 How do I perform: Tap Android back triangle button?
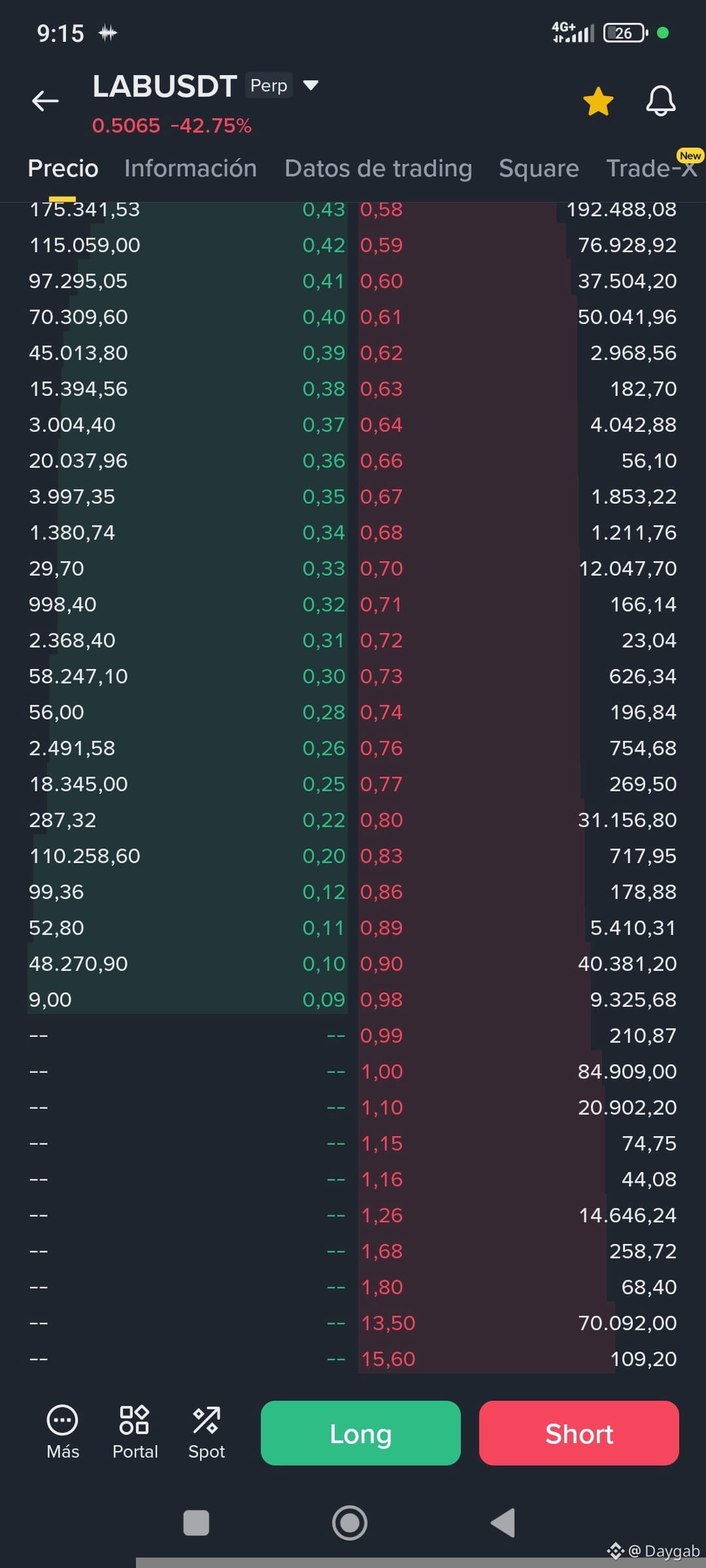click(x=503, y=1522)
